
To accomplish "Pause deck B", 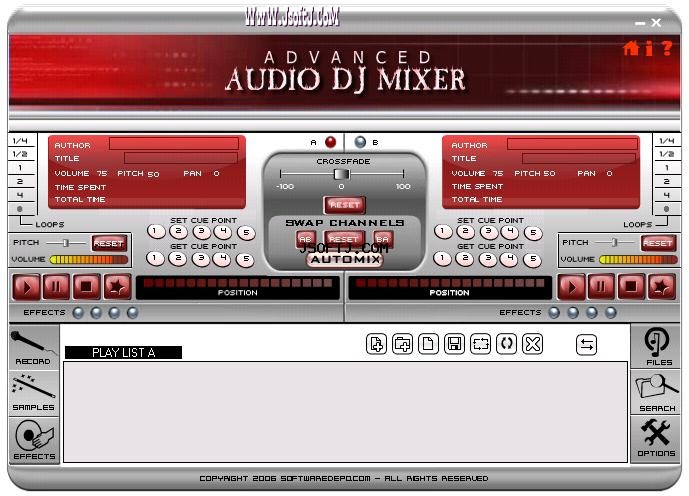I will tap(601, 287).
